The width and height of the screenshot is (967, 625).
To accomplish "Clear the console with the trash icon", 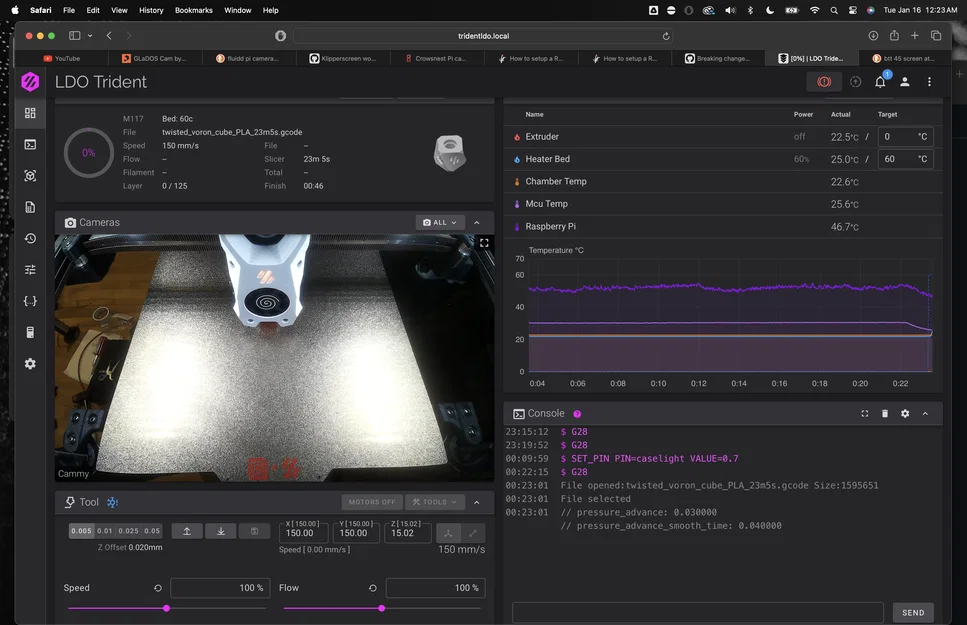I will (x=885, y=413).
